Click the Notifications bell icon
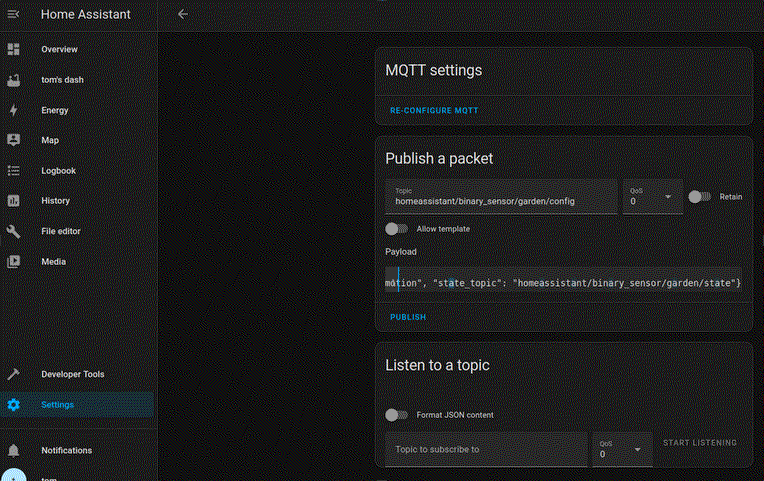 [14, 450]
